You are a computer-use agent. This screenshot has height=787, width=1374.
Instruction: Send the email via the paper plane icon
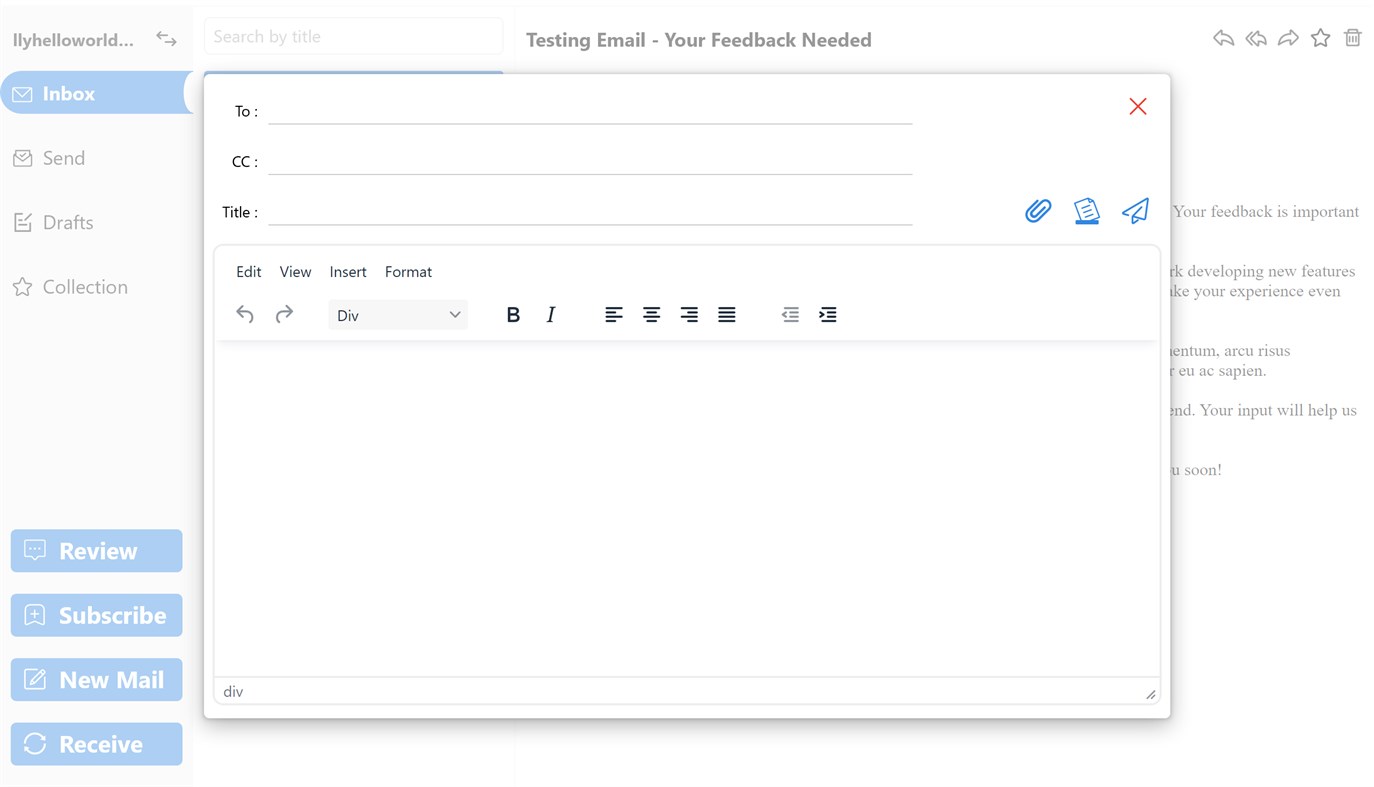[x=1135, y=211]
